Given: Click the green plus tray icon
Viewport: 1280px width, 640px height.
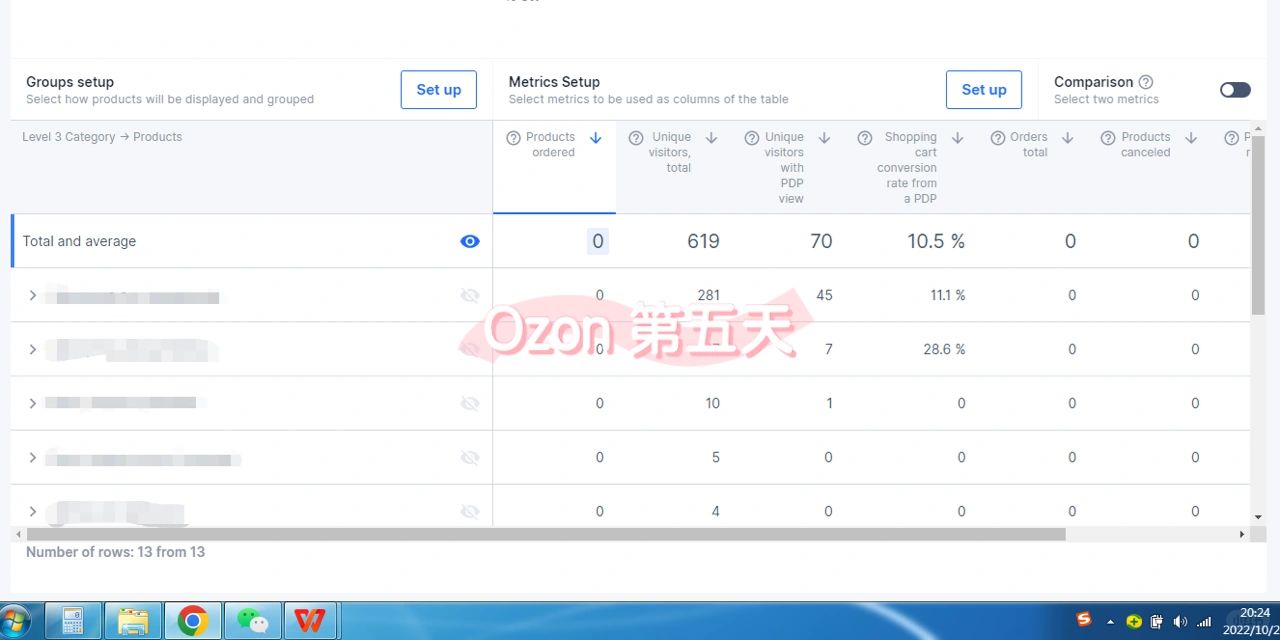Looking at the screenshot, I should [x=1134, y=621].
